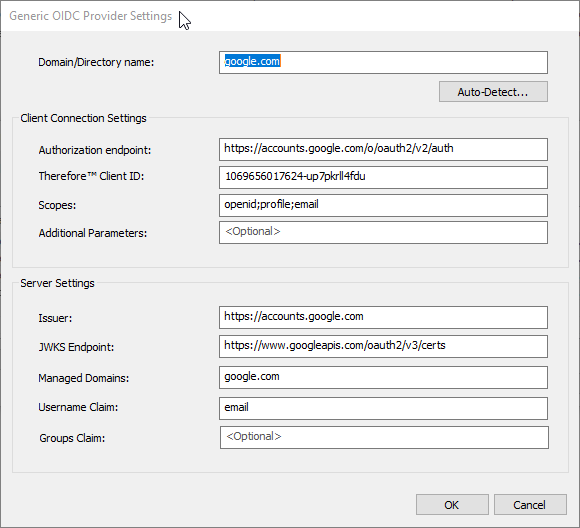
Task: Click the Issuer URL field
Action: tap(383, 317)
